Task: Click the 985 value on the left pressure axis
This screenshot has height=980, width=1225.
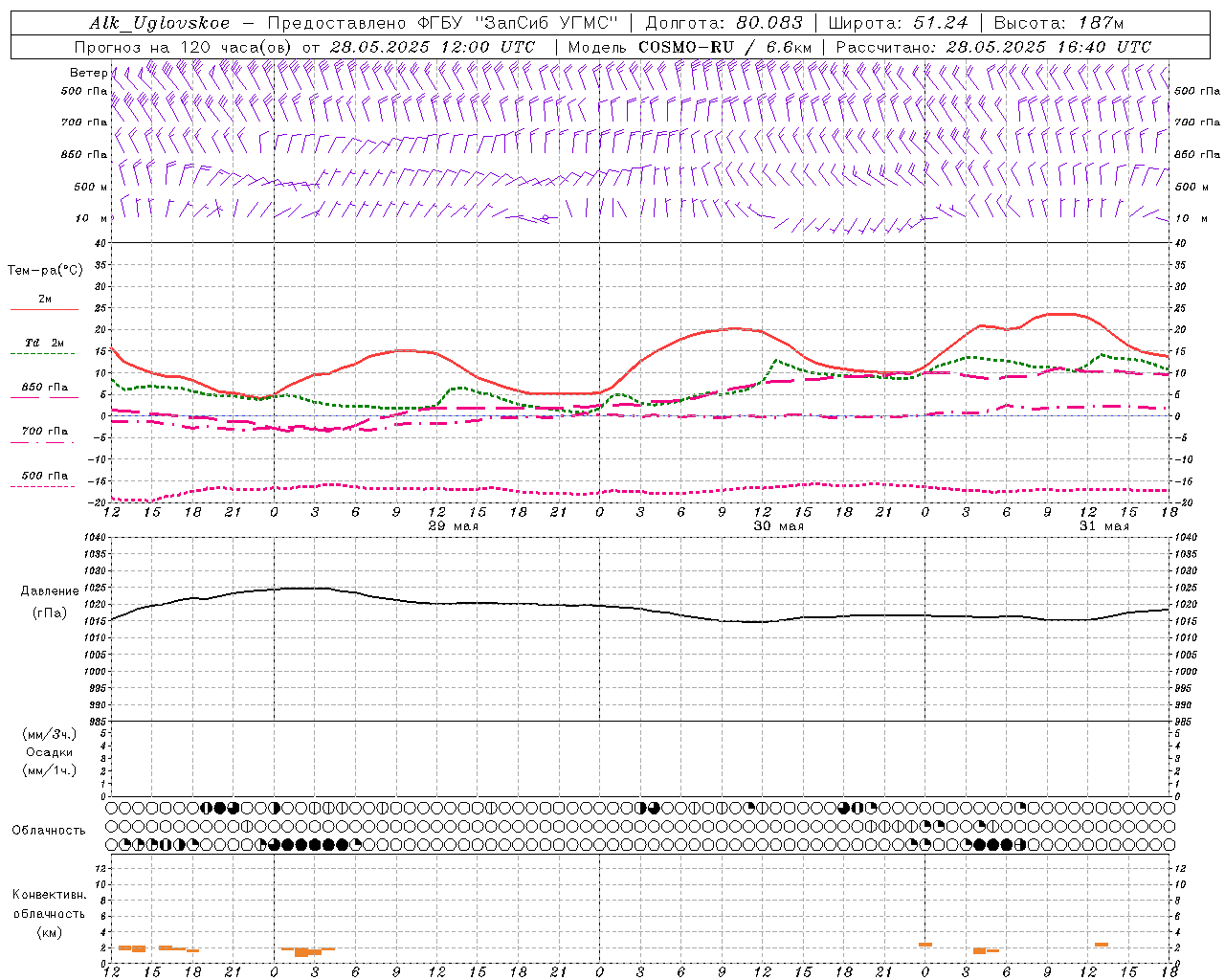Action: point(96,722)
